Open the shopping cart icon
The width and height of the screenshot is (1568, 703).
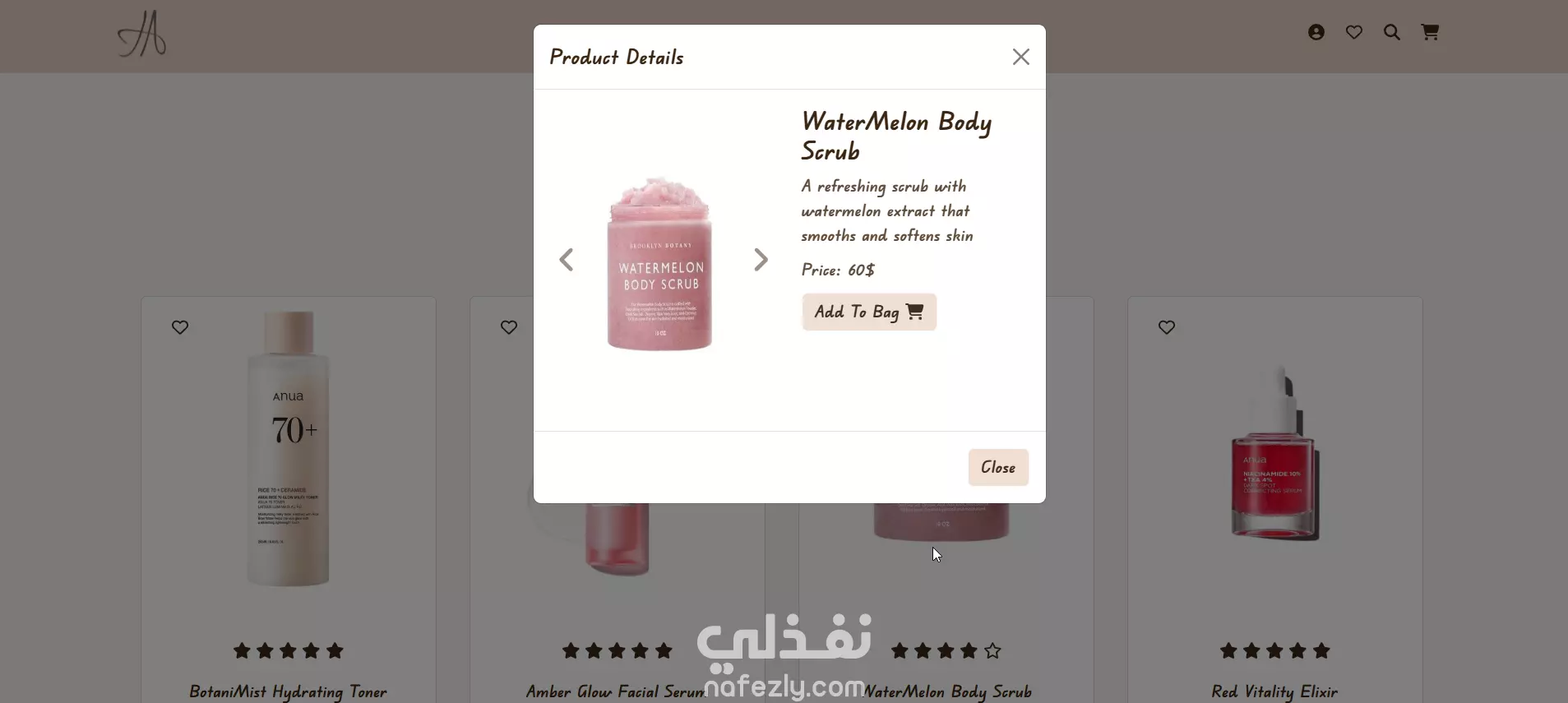click(x=1431, y=32)
